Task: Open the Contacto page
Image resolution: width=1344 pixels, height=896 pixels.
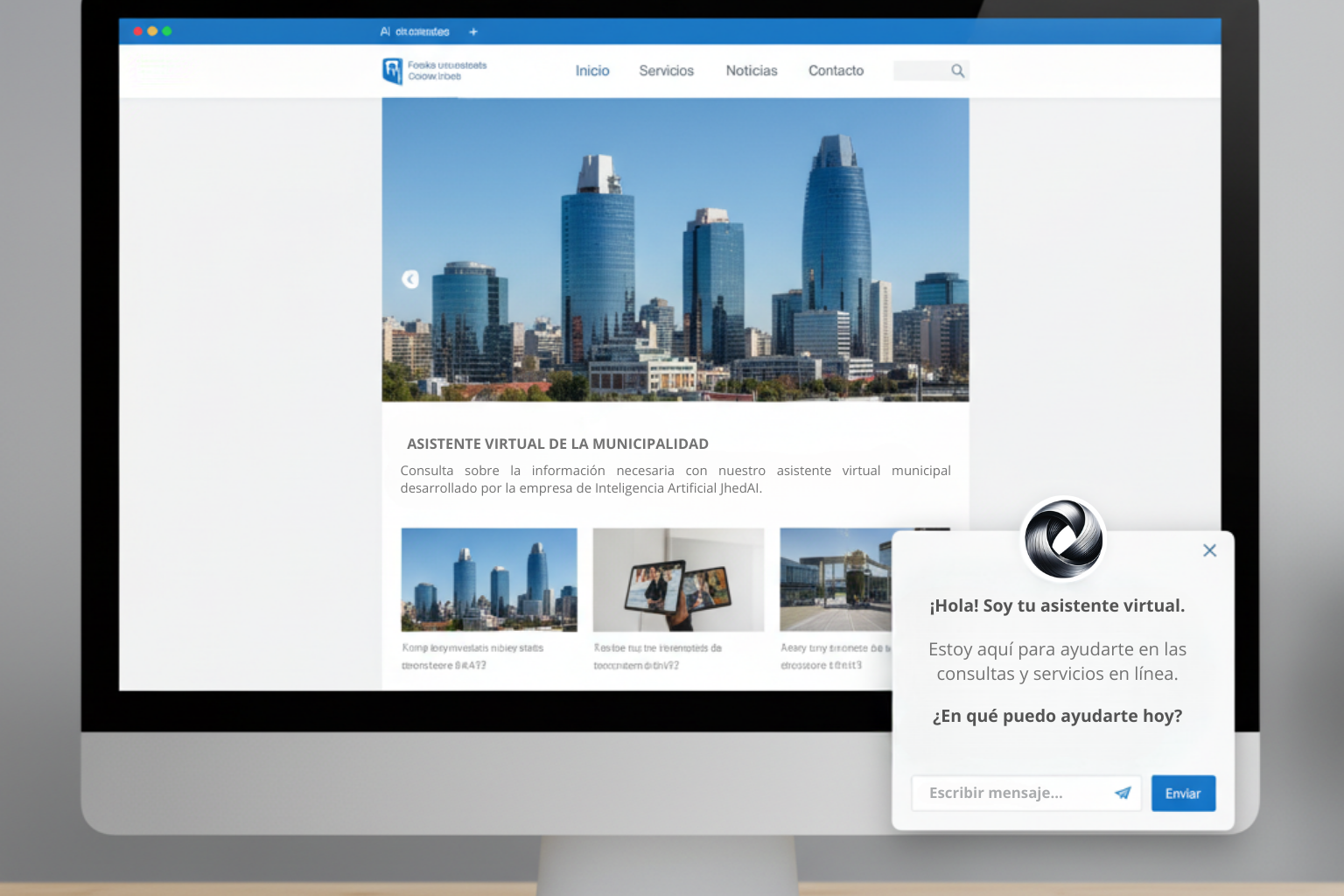Action: pyautogui.click(x=836, y=71)
